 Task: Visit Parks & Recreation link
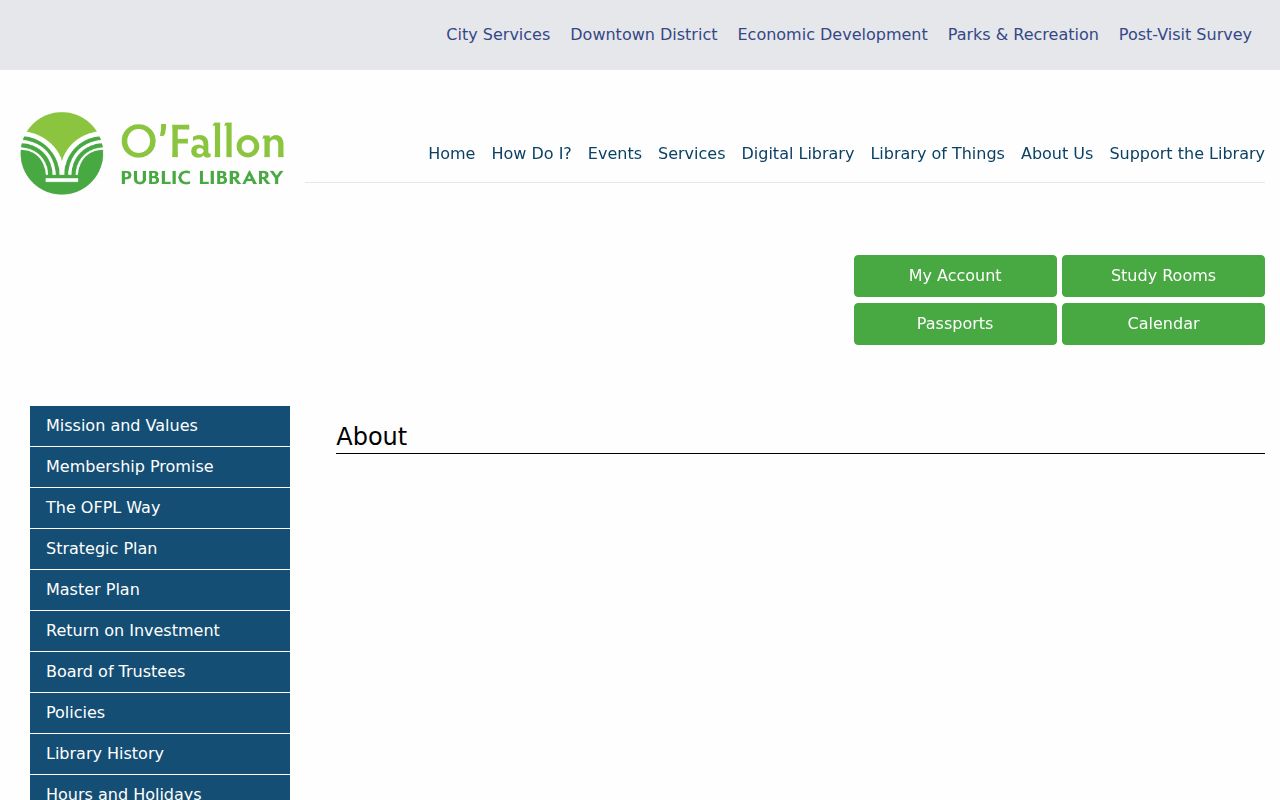[1023, 35]
